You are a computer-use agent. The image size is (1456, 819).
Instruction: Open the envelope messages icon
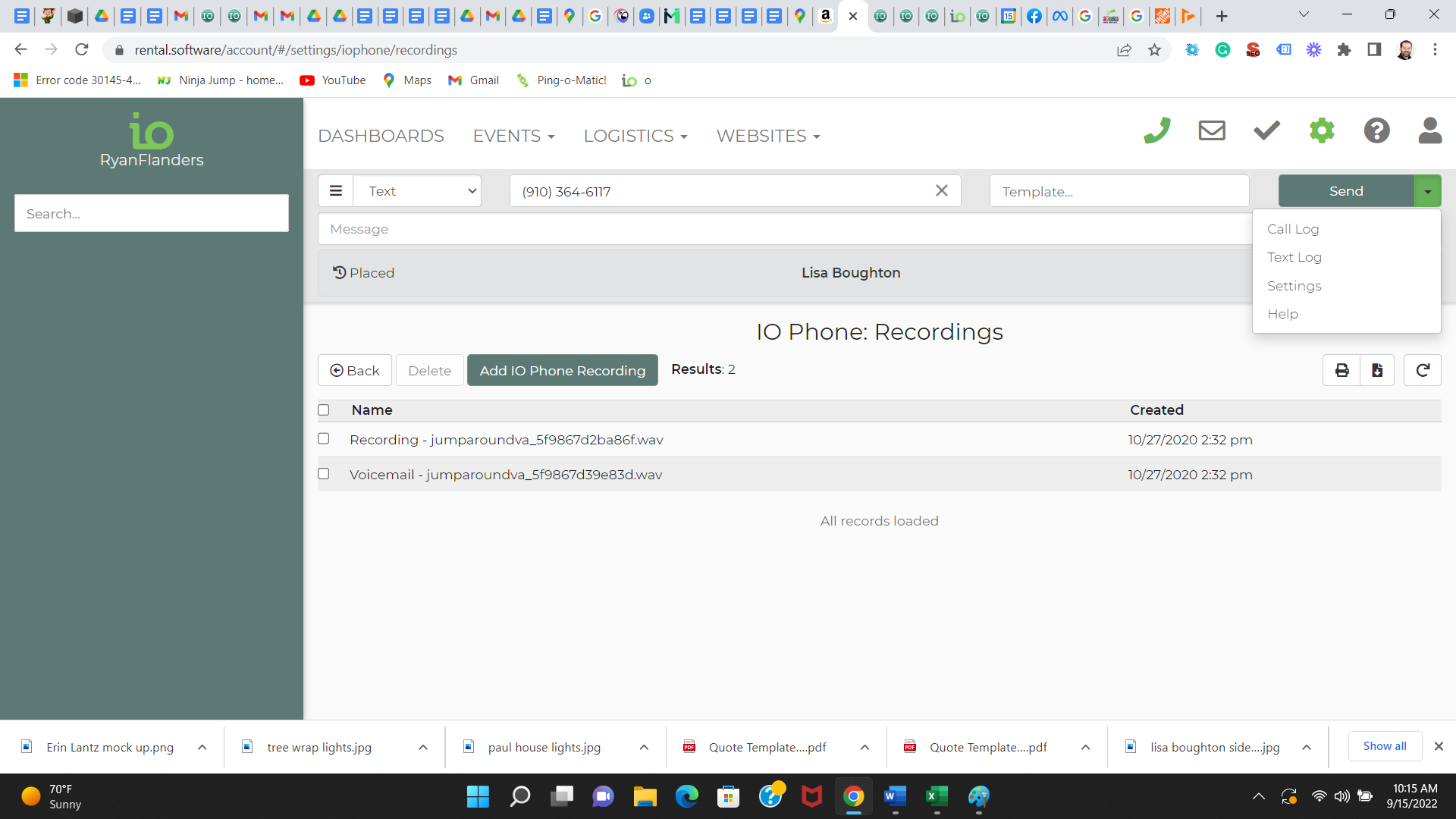click(x=1212, y=130)
